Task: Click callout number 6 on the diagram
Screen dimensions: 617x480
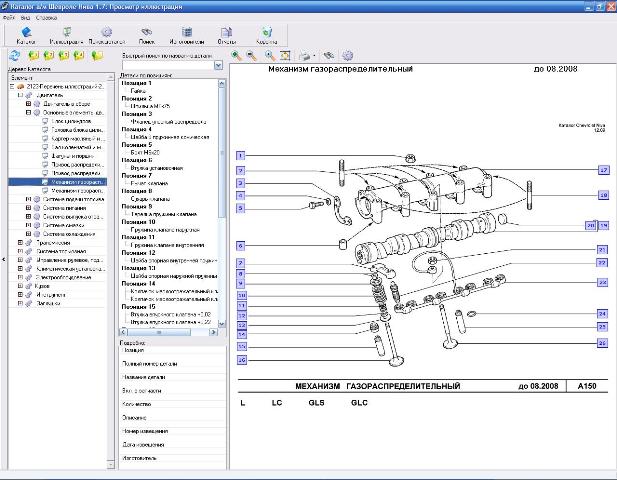Action: pos(241,246)
